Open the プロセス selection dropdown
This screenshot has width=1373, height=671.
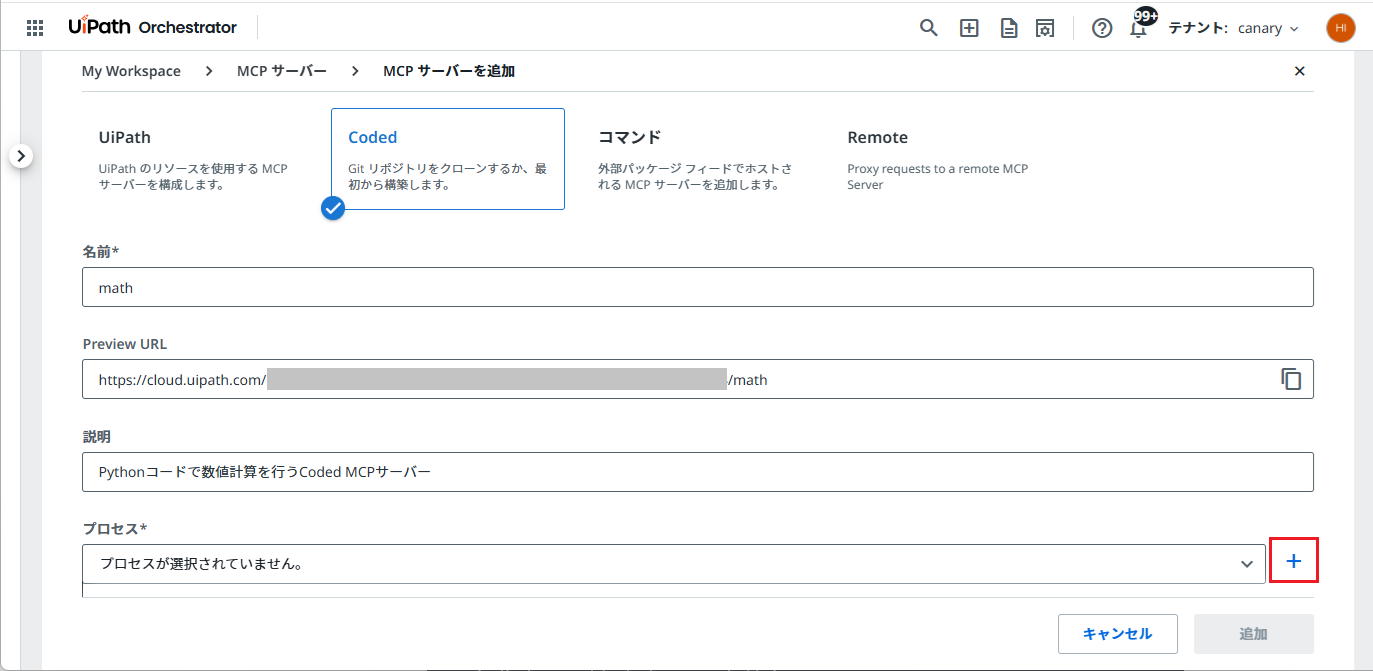pos(674,564)
